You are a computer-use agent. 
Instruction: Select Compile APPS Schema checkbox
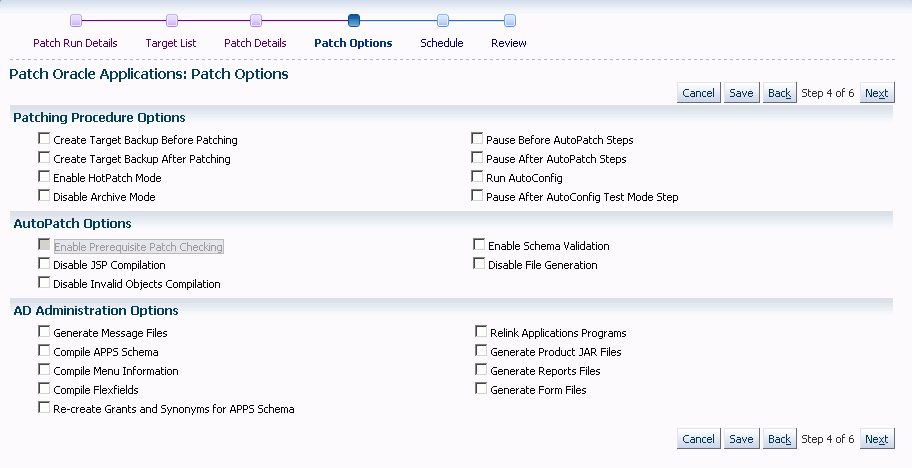coord(44,351)
